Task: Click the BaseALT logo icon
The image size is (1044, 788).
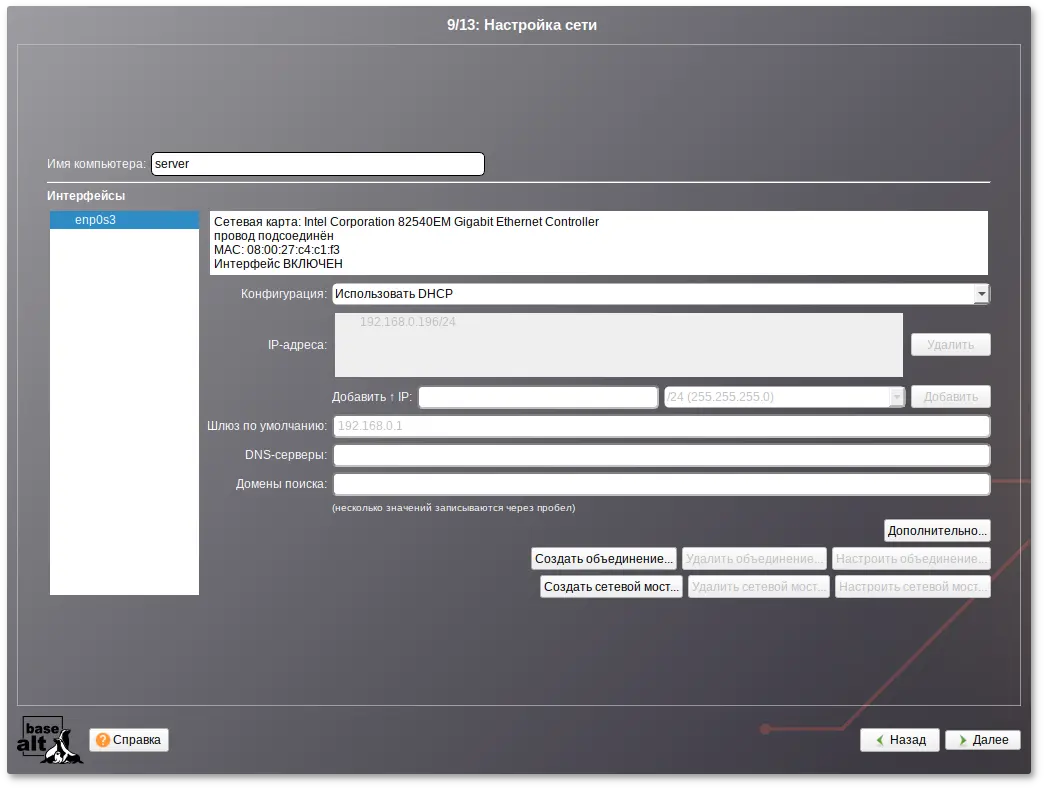Action: (49, 739)
